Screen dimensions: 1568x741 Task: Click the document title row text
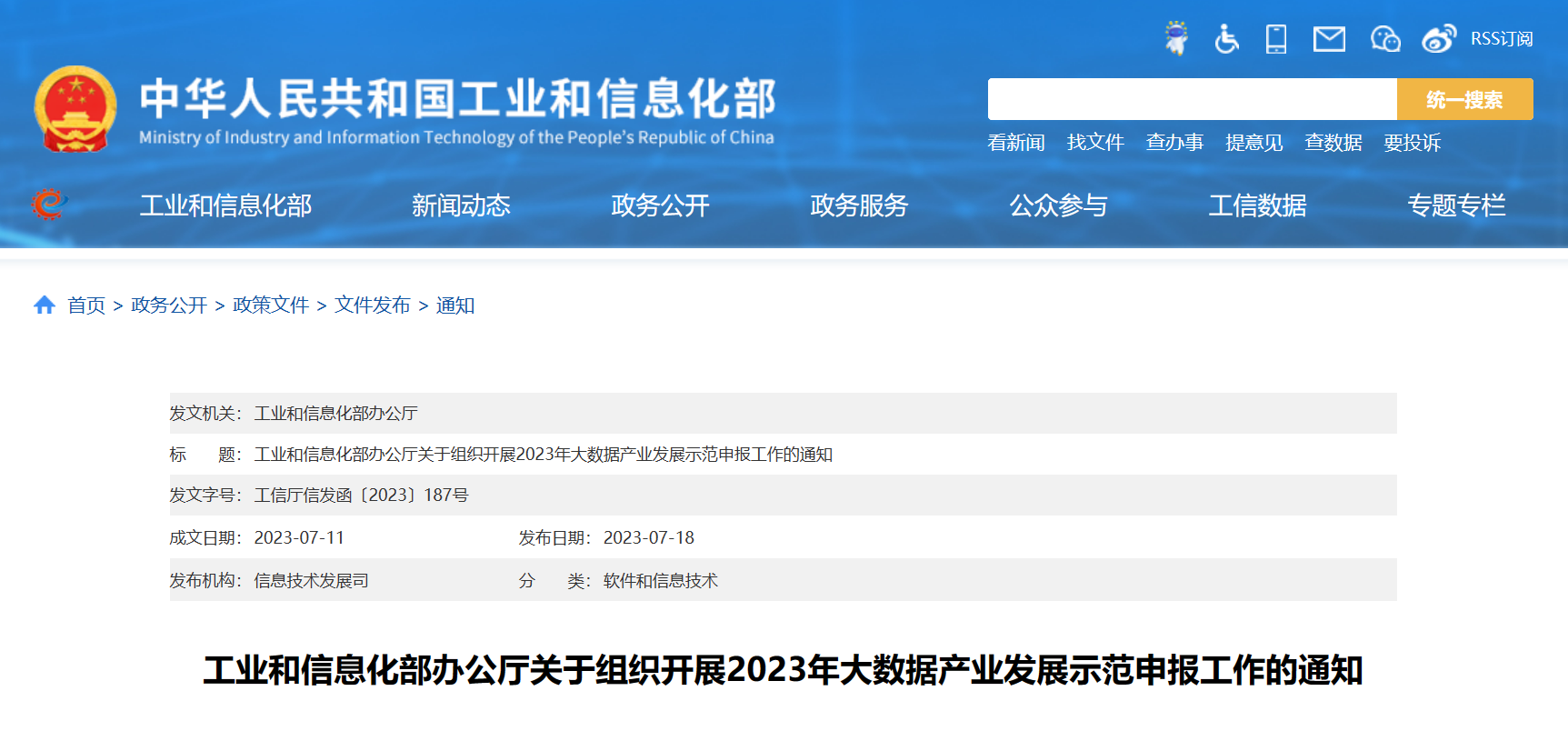pyautogui.click(x=543, y=455)
